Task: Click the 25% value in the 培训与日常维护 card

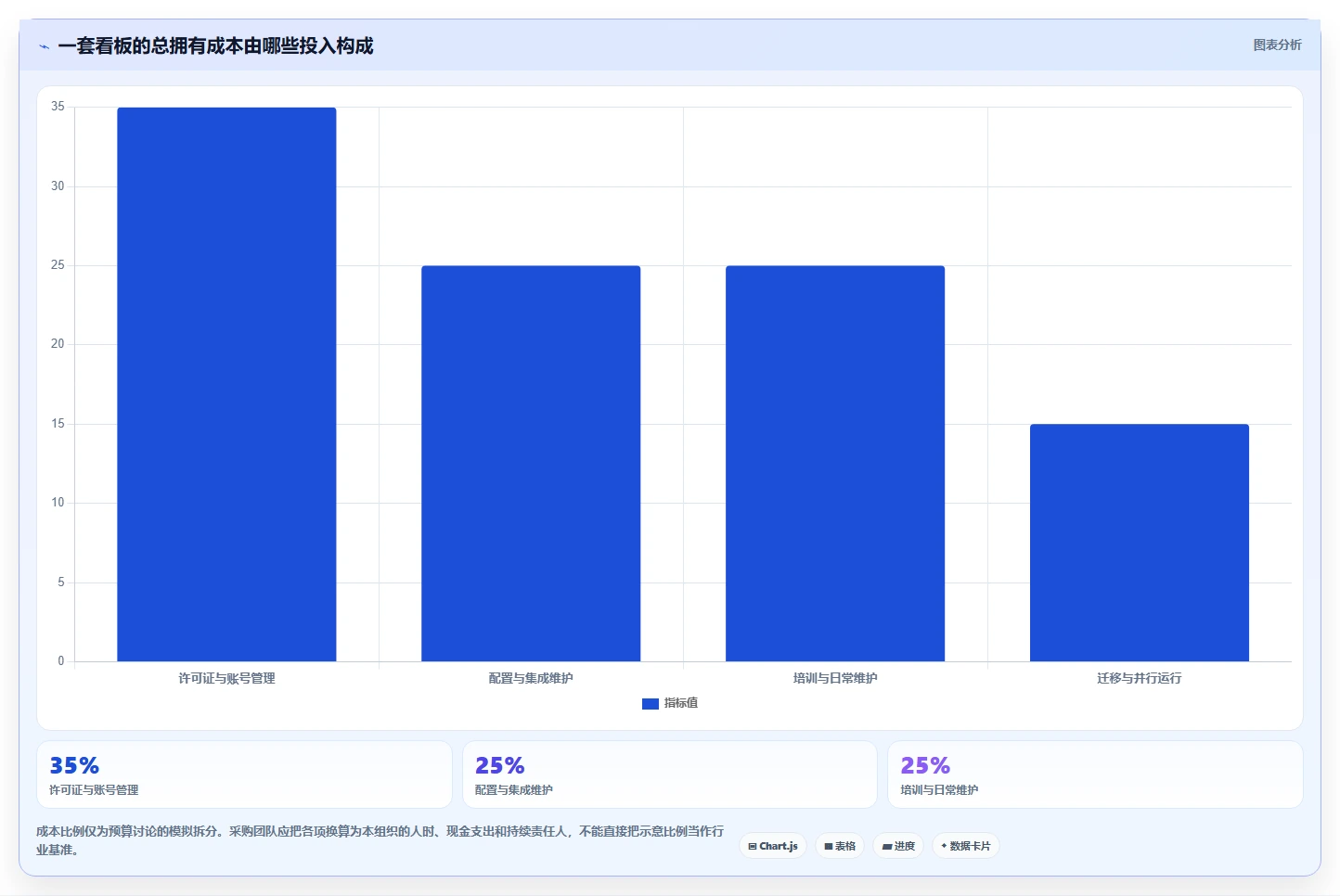Action: click(925, 765)
